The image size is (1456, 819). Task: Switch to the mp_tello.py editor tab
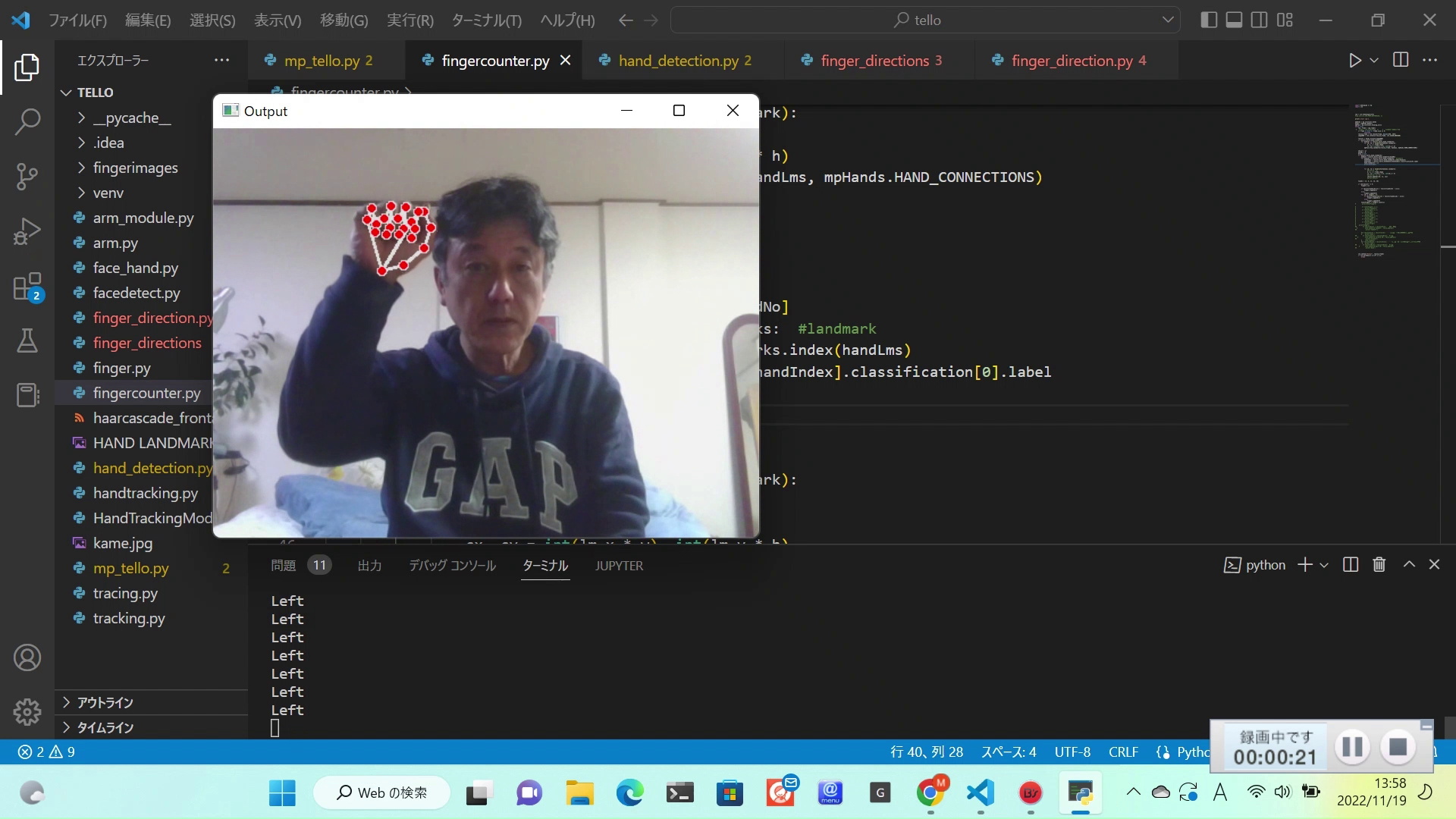(x=328, y=61)
